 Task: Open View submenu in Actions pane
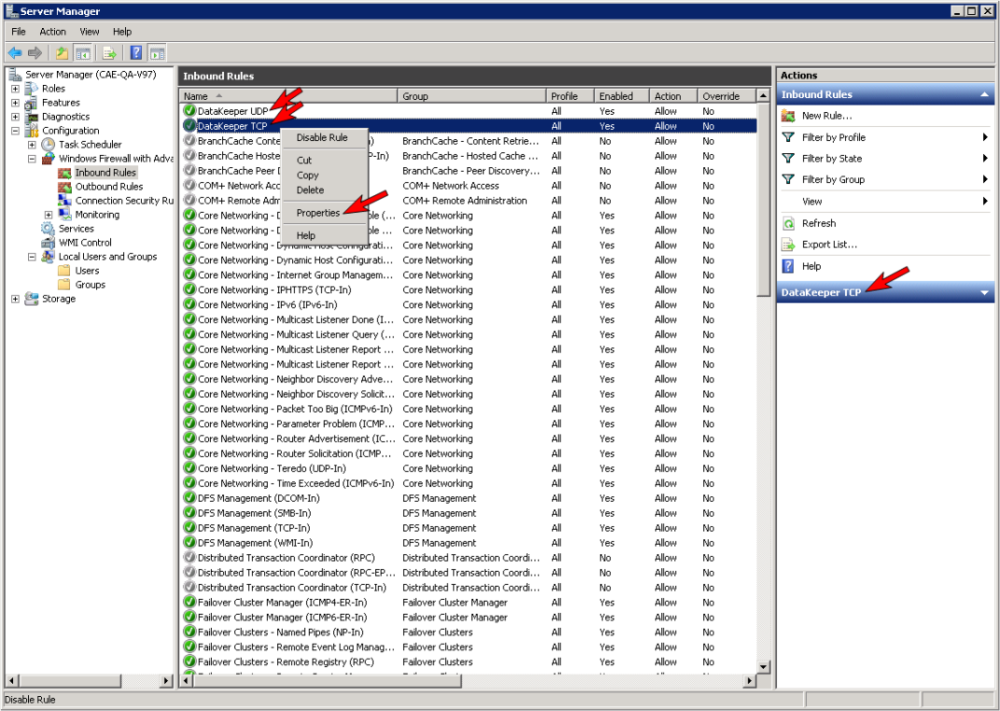click(x=885, y=201)
